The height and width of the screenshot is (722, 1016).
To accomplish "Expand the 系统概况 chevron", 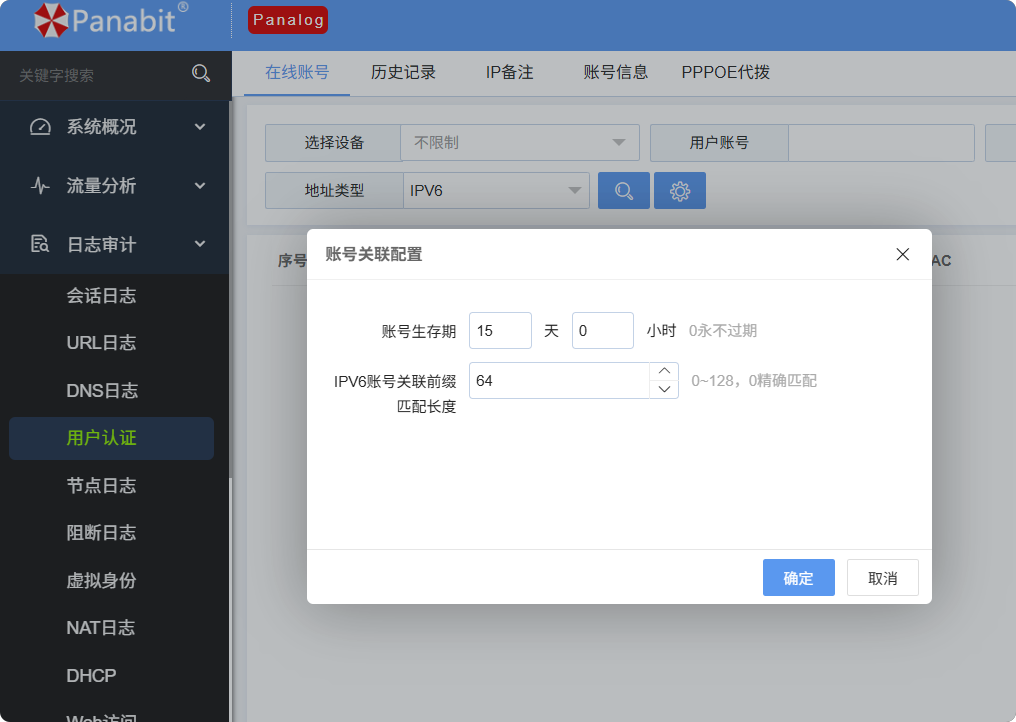I will point(200,127).
